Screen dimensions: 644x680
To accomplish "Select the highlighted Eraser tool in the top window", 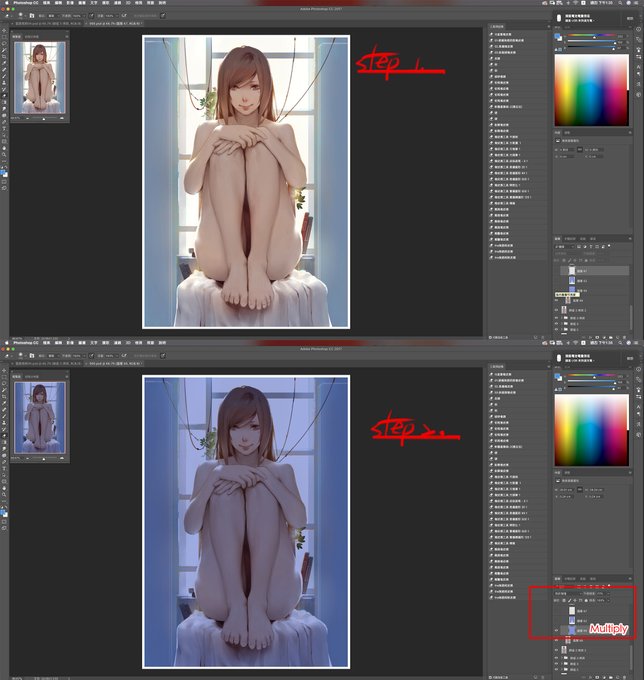I will (x=4, y=95).
